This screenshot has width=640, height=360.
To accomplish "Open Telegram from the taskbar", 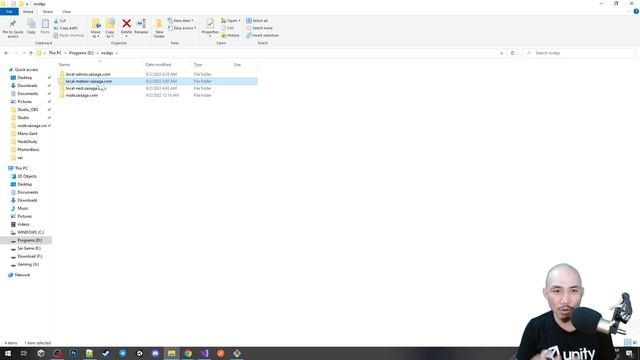I will pos(122,353).
